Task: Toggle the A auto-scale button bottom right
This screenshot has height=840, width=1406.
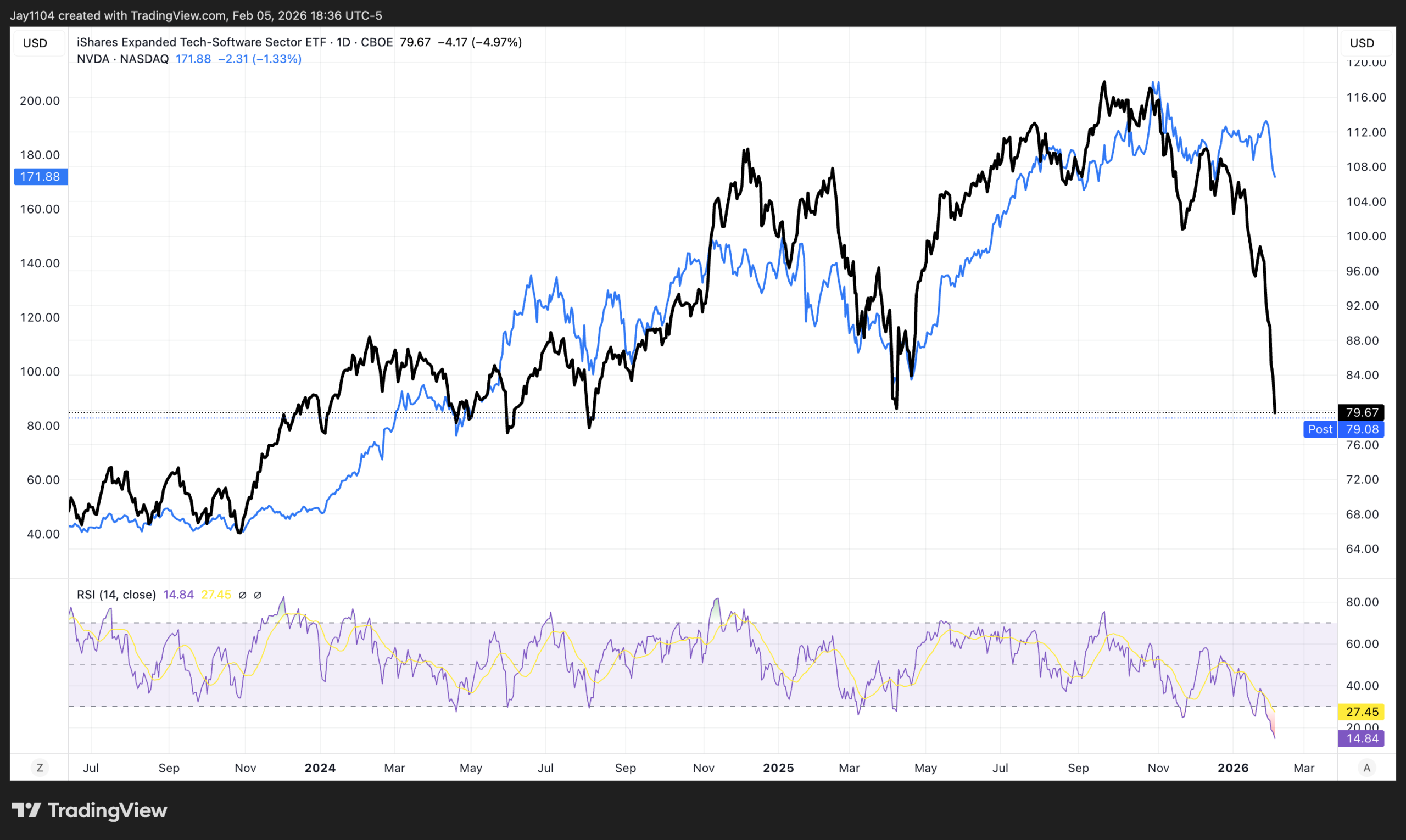Action: (1366, 768)
